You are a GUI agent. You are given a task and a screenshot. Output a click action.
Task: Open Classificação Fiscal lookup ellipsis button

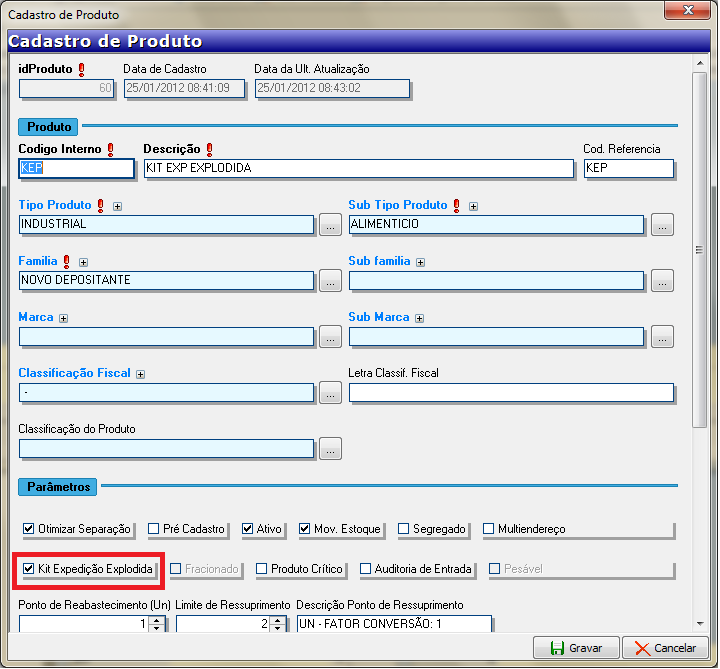pos(330,393)
